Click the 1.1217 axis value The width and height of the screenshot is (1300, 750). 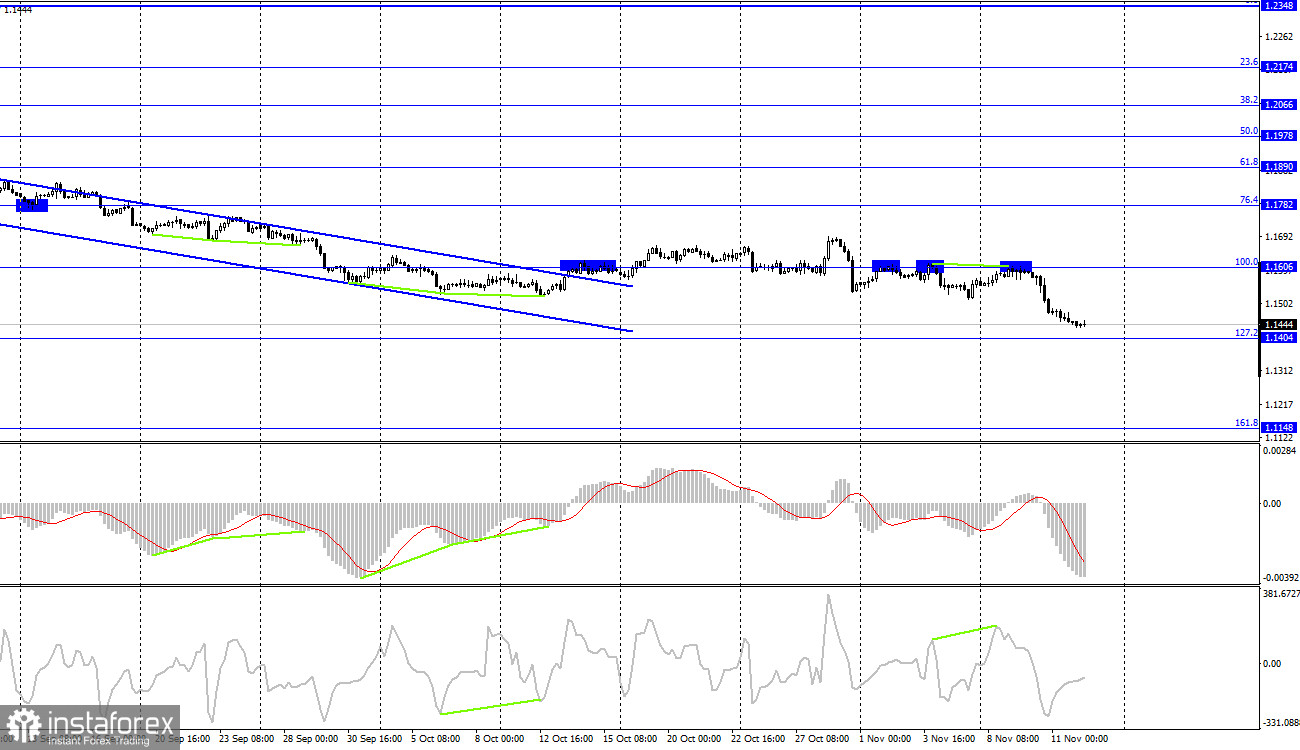click(1281, 405)
